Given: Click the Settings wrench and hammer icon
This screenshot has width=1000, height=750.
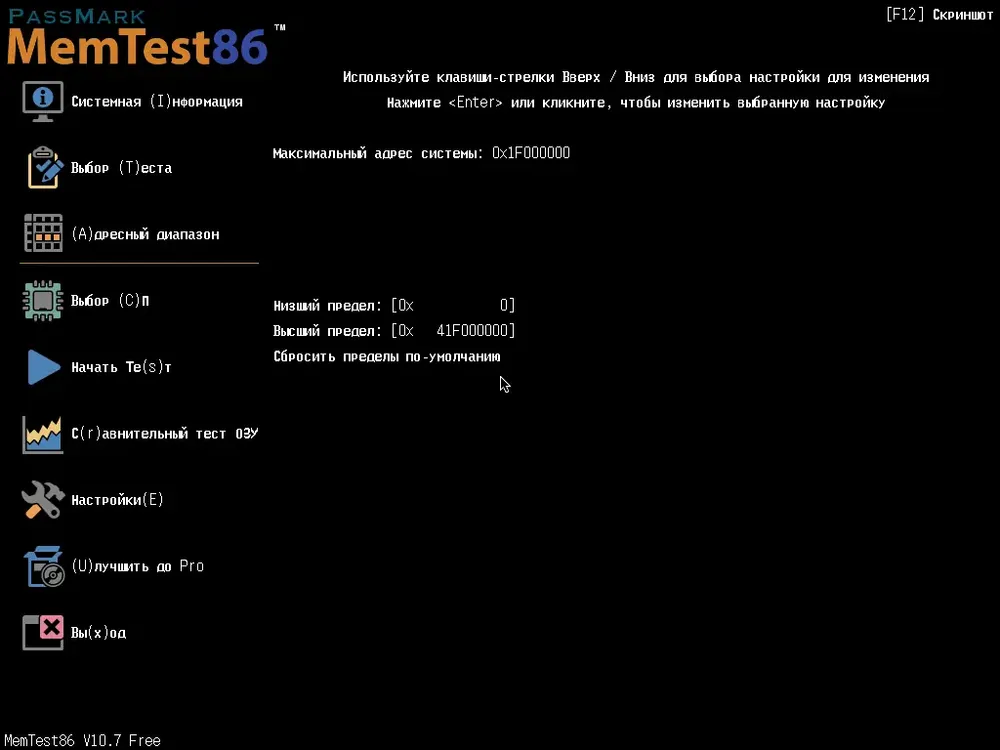Looking at the screenshot, I should point(43,499).
